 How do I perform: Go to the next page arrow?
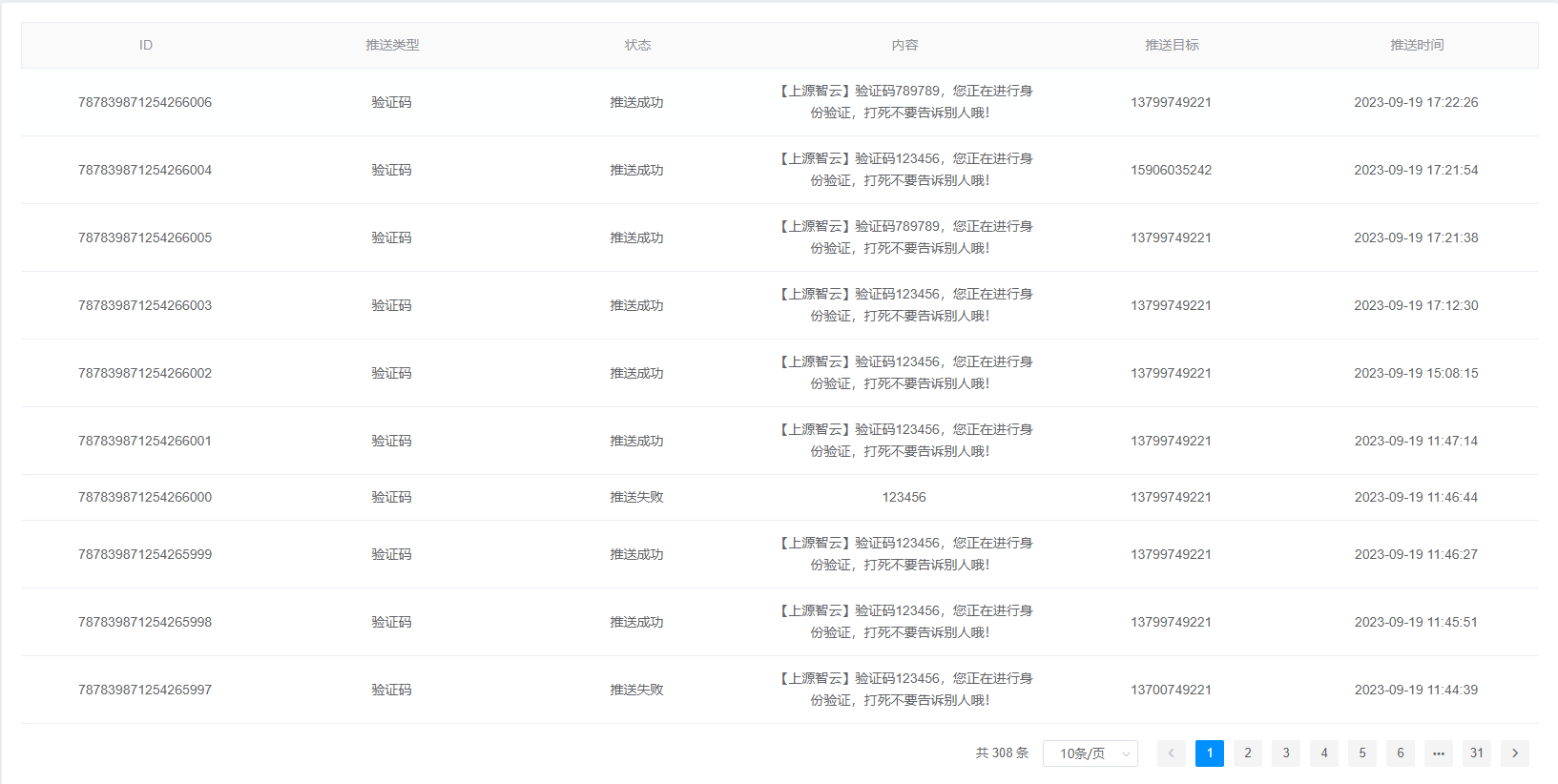click(1514, 753)
